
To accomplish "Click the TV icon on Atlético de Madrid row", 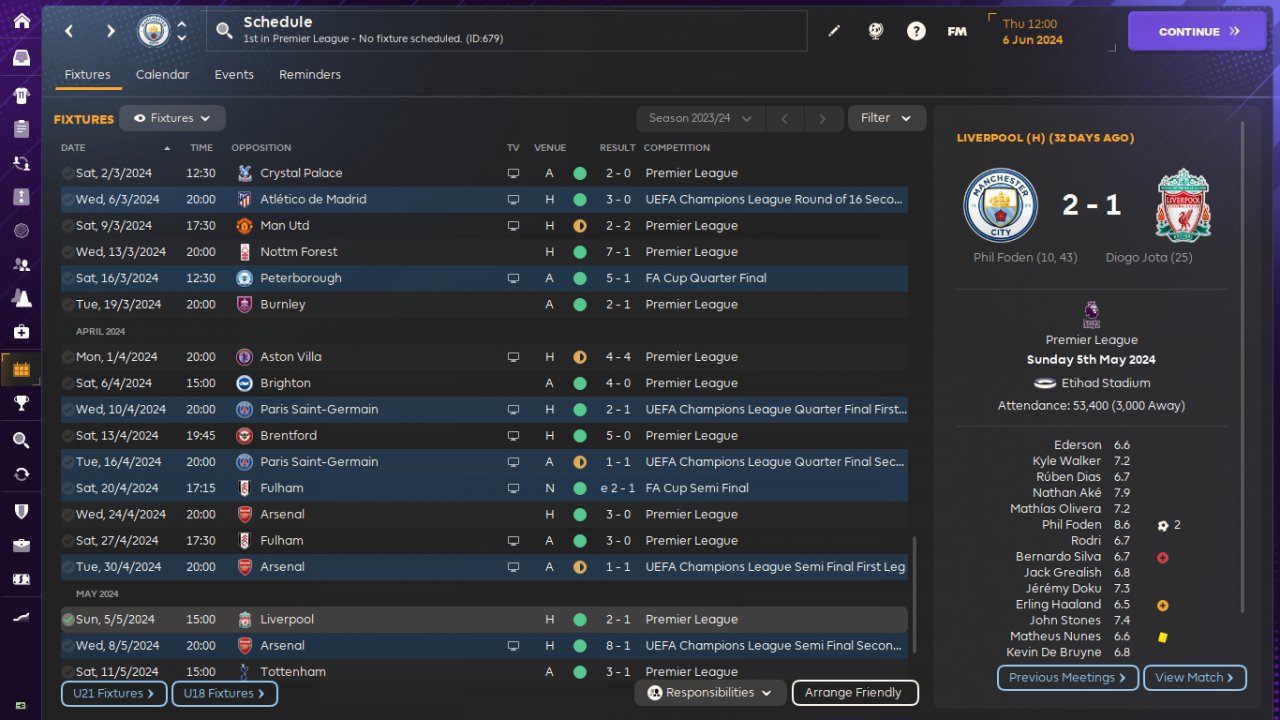I will point(513,199).
